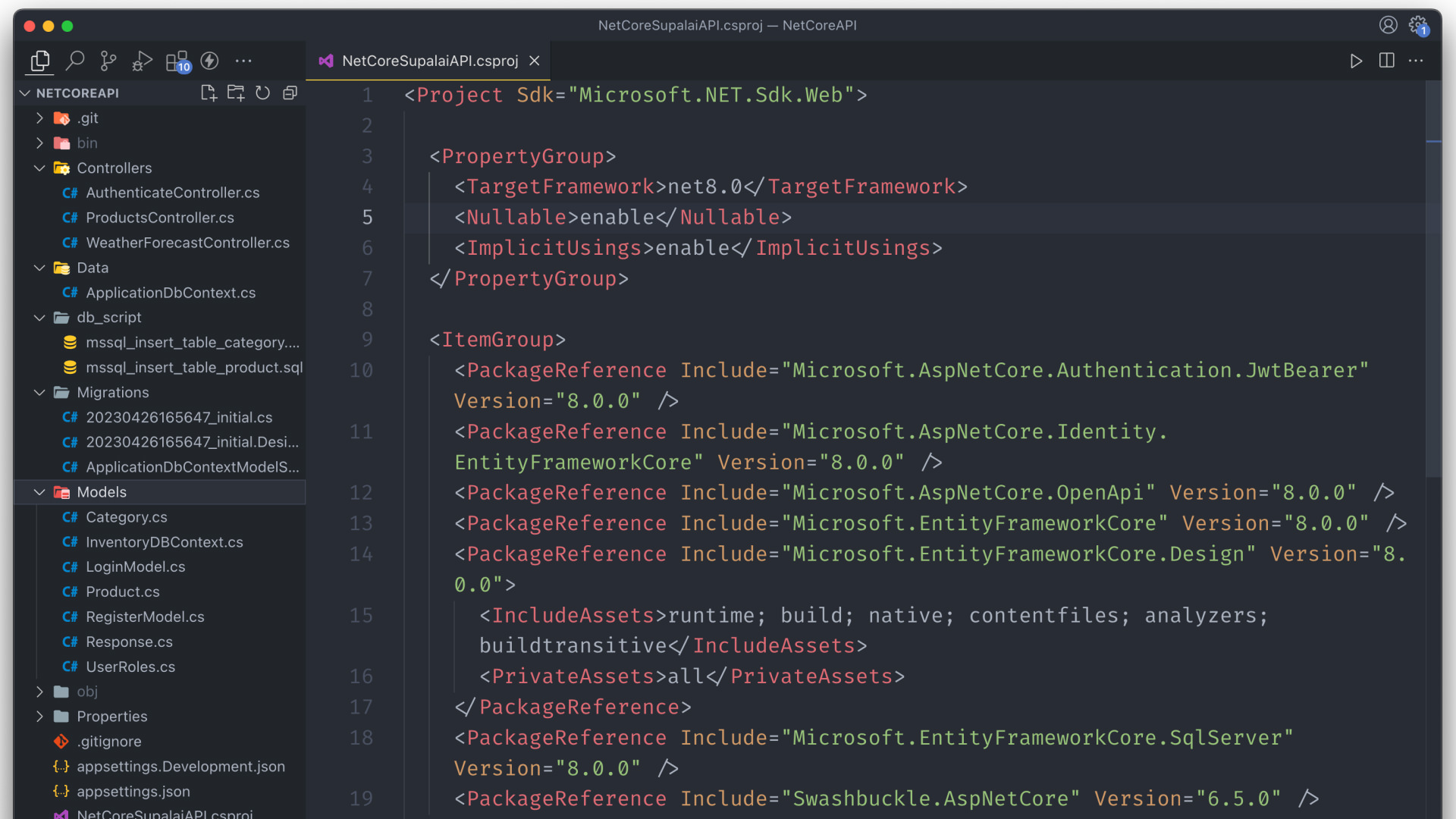
Task: Create a new file in NETCOREAPI
Action: [209, 93]
